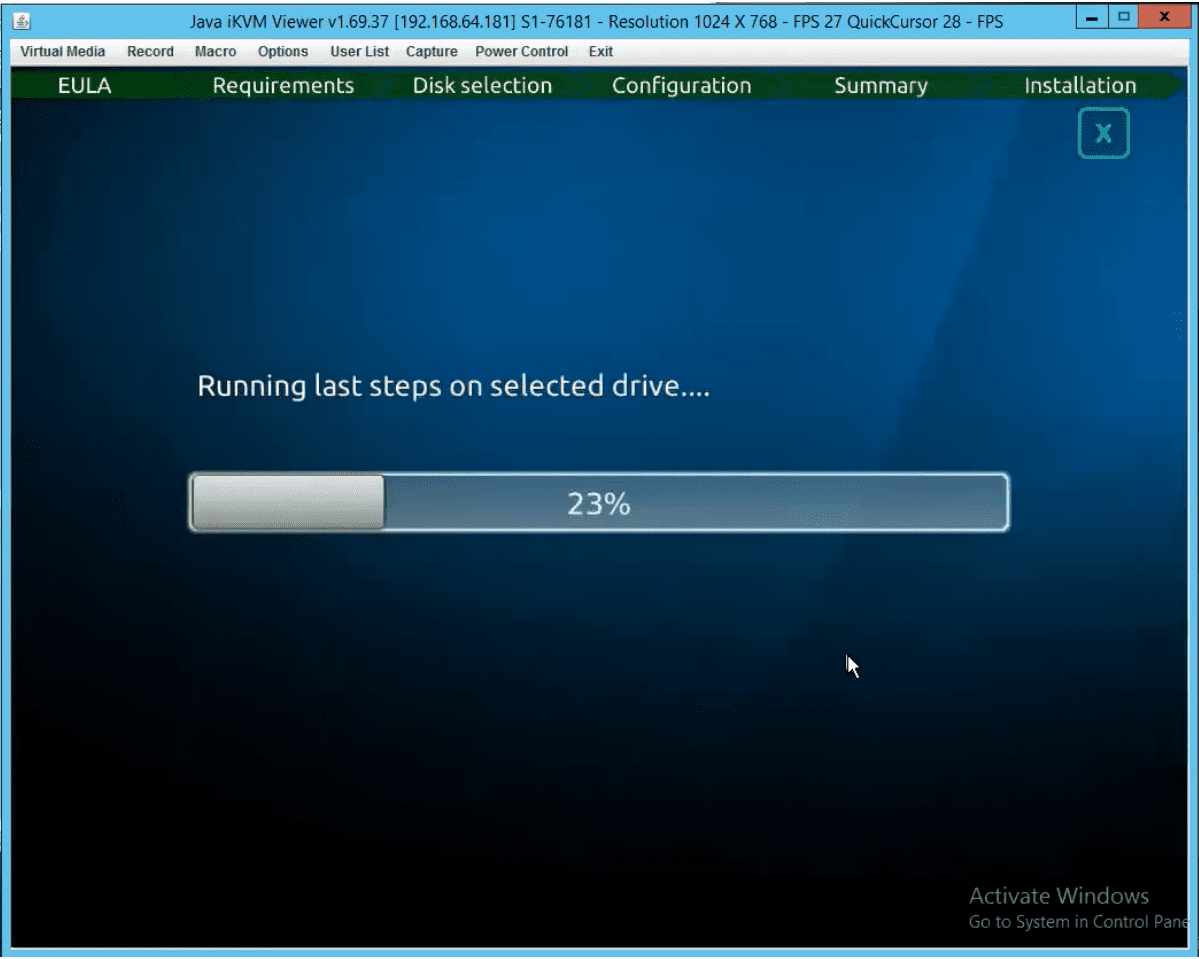
Task: Expand the Macro menu
Action: [x=215, y=52]
